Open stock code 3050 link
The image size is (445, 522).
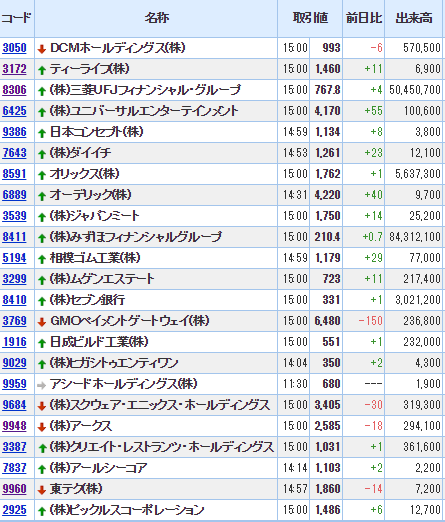pyautogui.click(x=14, y=48)
